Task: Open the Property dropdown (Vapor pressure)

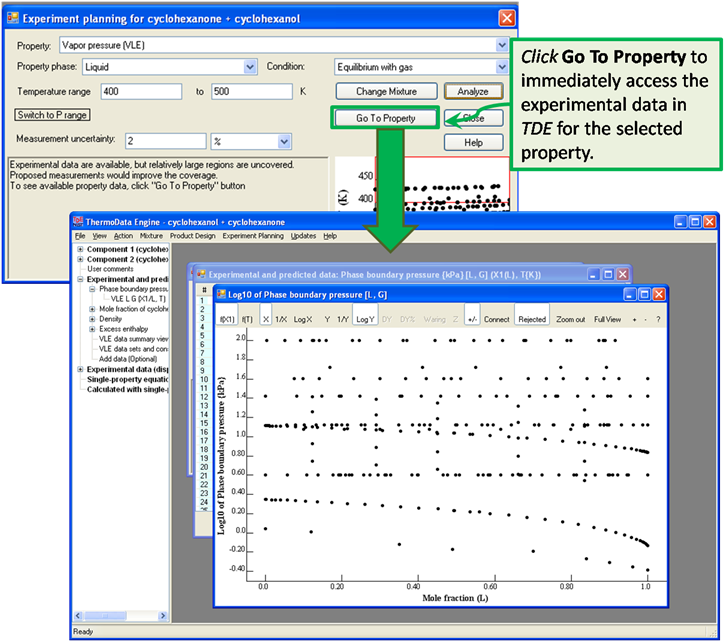Action: 502,45
